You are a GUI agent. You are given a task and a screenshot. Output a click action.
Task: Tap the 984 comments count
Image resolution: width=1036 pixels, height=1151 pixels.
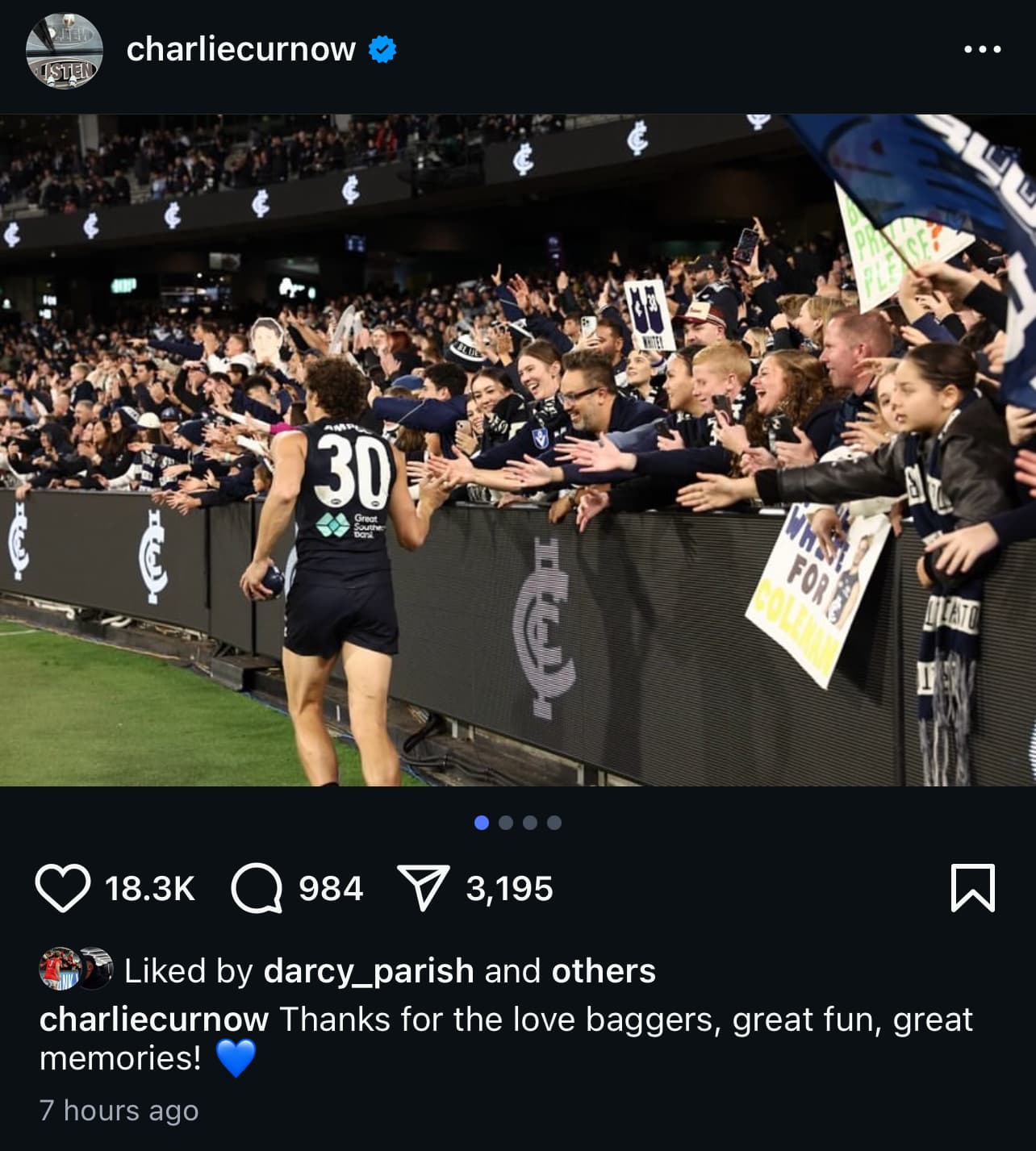(331, 889)
